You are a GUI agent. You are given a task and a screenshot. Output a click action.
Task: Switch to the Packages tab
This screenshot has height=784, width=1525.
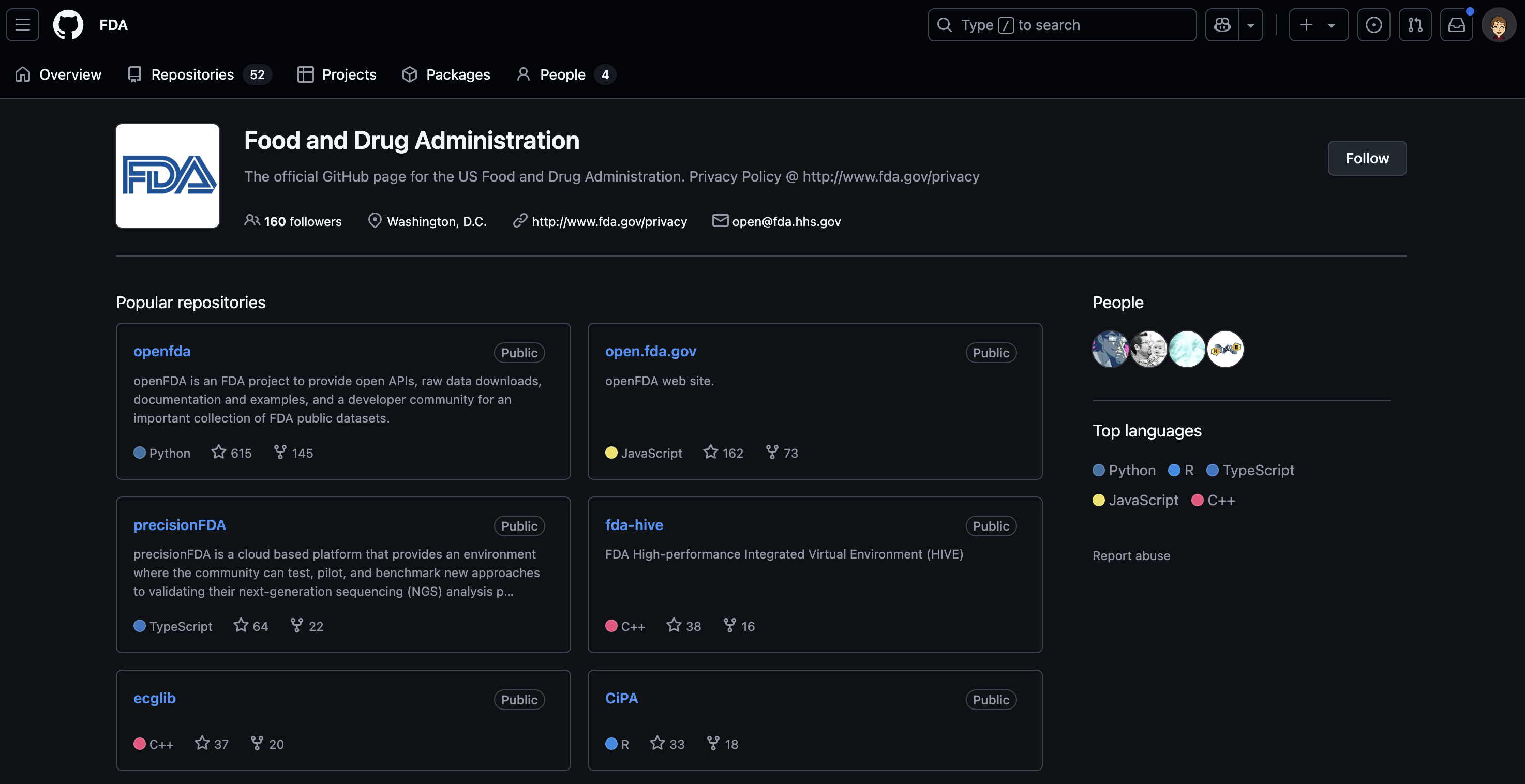pos(446,74)
